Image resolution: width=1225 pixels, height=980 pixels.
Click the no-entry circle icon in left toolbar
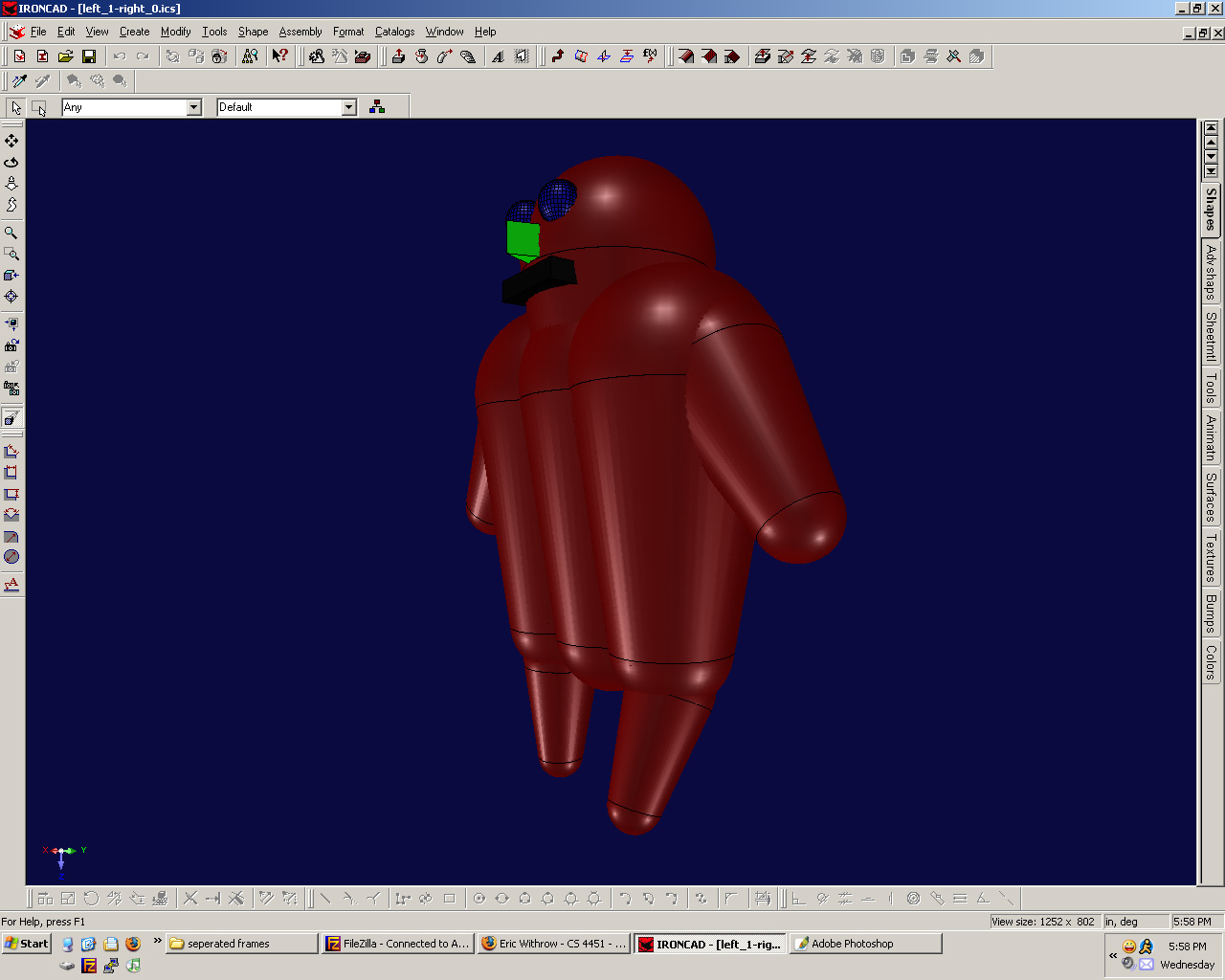11,557
